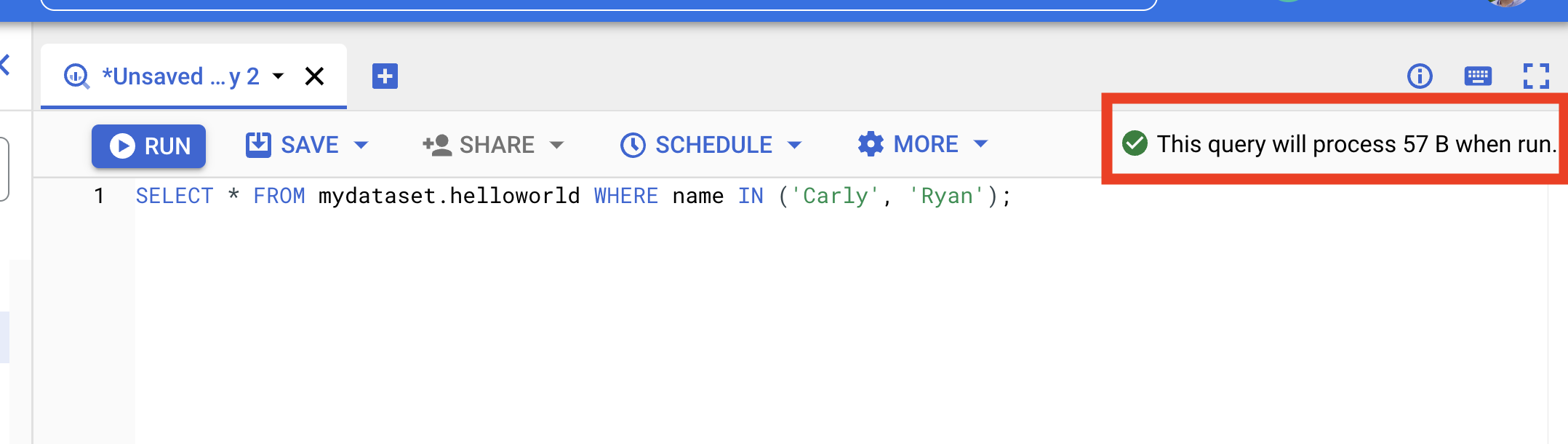Click the gear icon beside MORE
The width and height of the screenshot is (1568, 444).
coord(871,144)
